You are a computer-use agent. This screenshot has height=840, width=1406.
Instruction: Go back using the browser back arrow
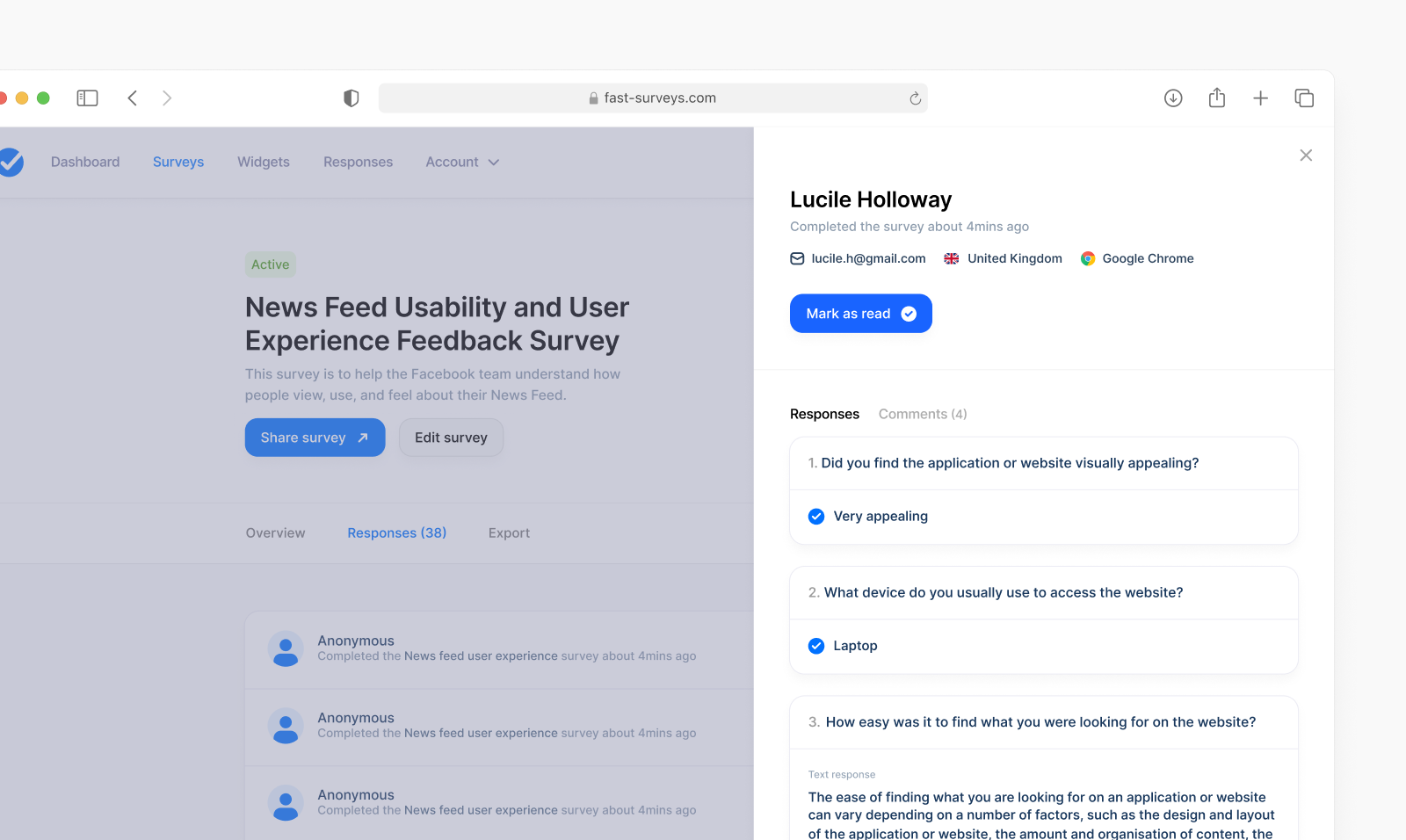click(x=133, y=98)
